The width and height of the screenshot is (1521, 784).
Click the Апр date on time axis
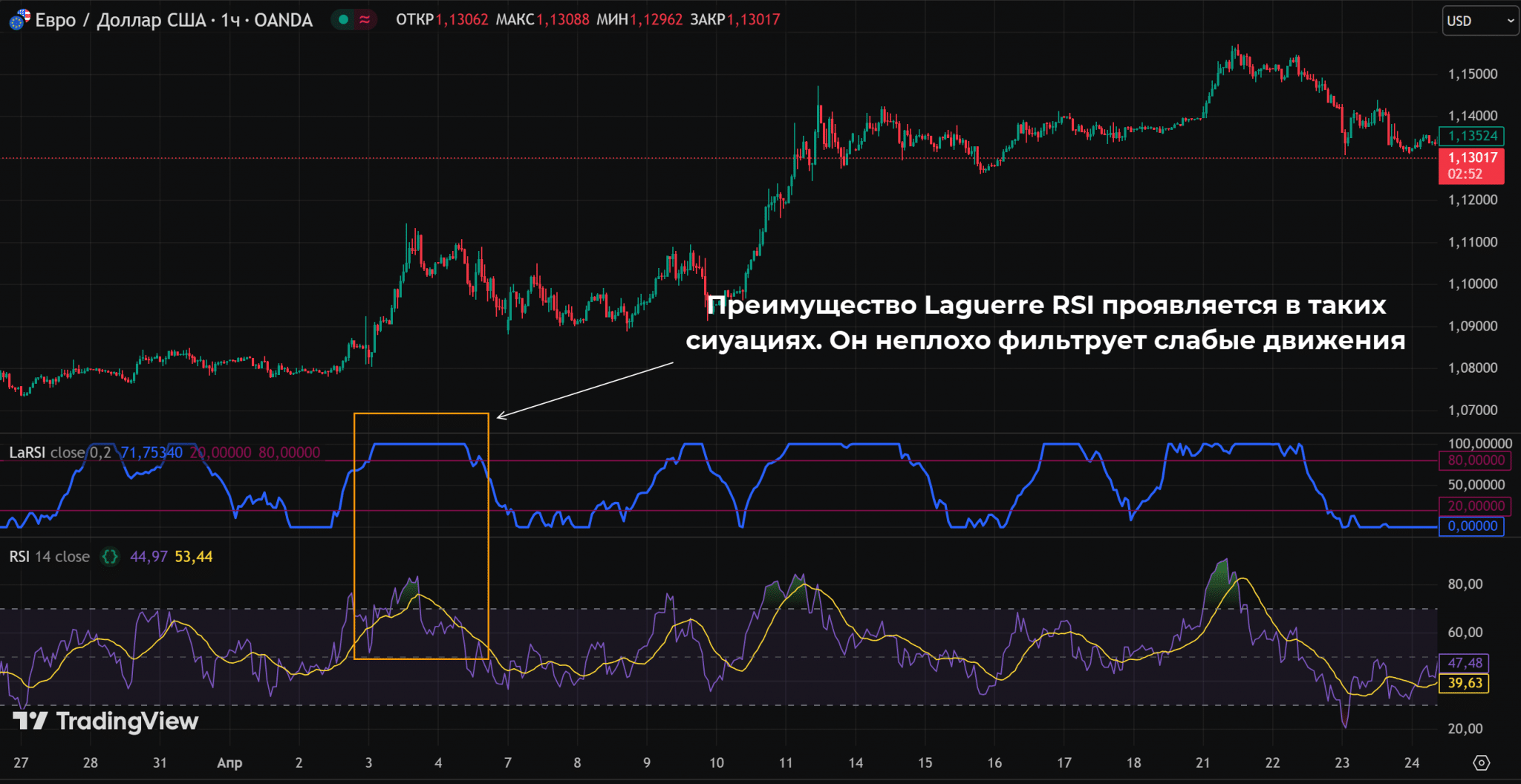point(229,762)
